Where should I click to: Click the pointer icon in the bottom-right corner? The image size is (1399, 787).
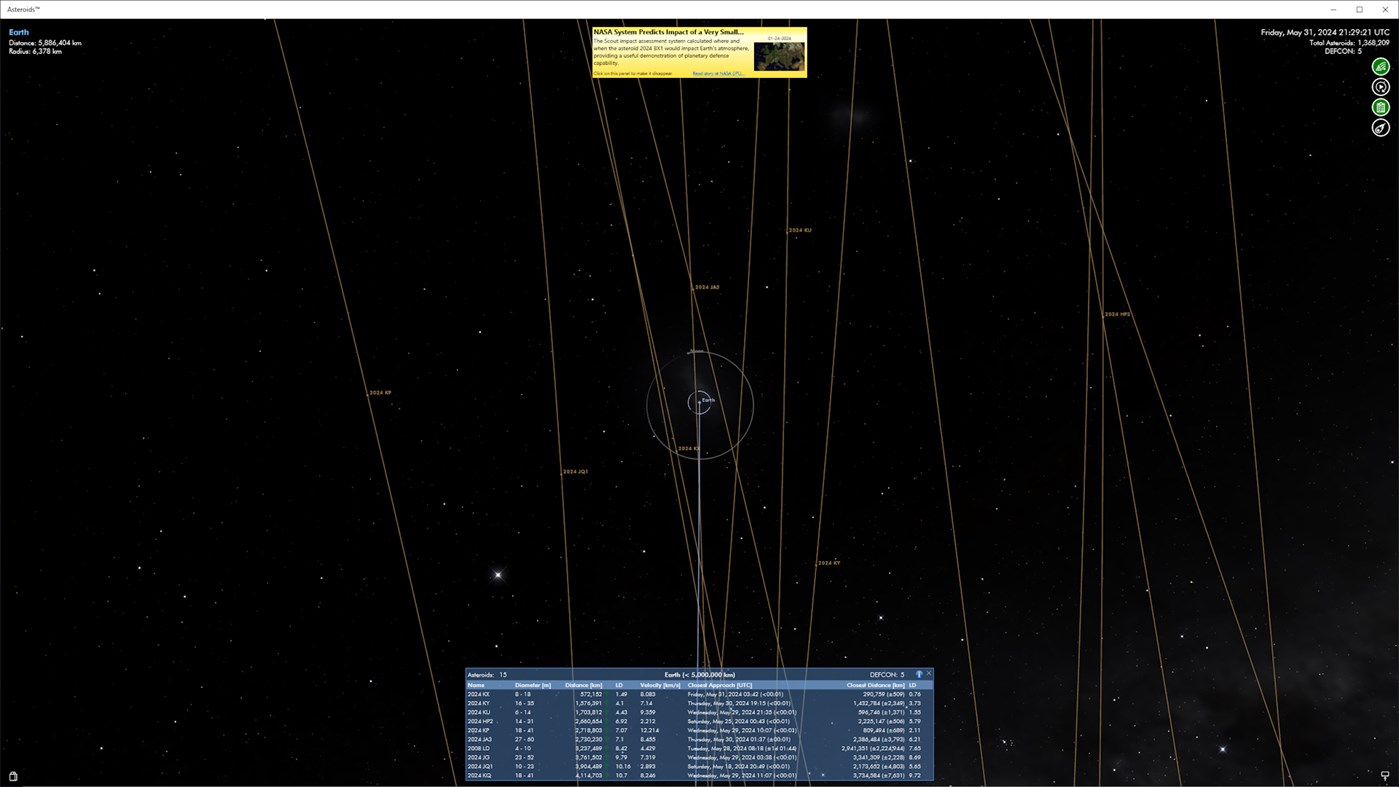1384,774
